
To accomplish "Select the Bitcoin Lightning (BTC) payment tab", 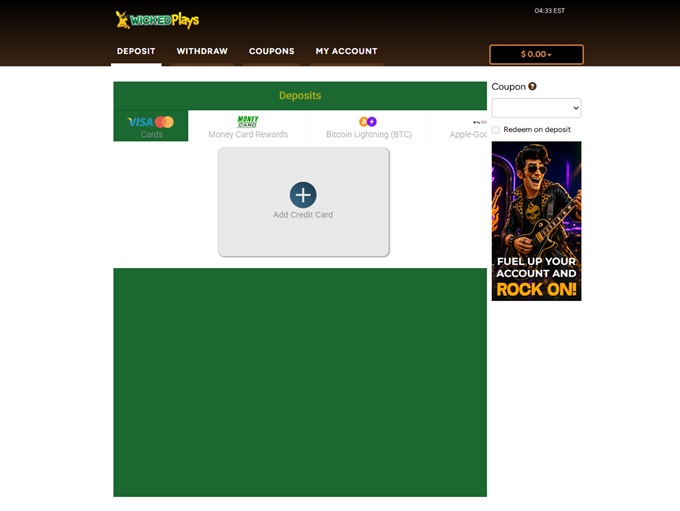I will (x=369, y=126).
